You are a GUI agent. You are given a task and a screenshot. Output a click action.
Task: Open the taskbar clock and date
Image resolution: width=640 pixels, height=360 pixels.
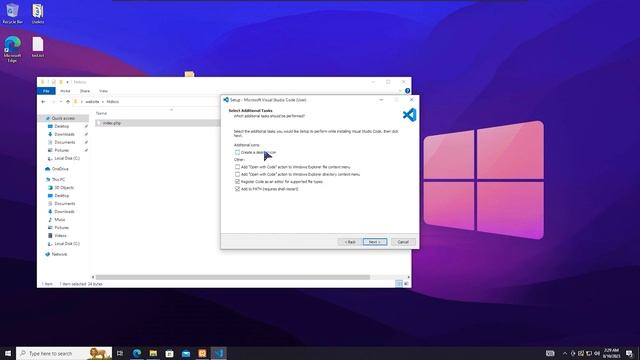click(x=611, y=353)
